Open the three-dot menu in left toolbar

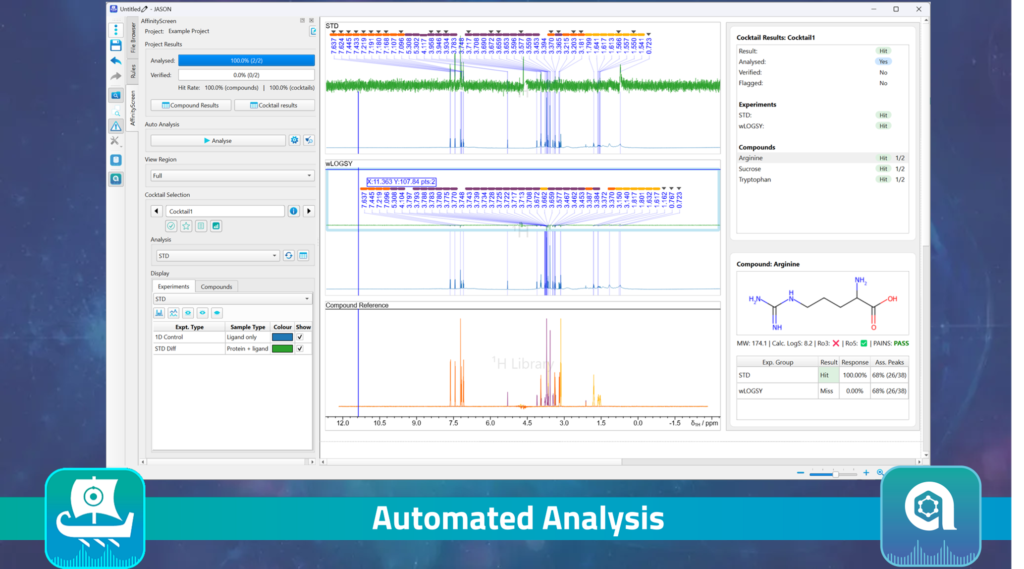click(x=116, y=30)
